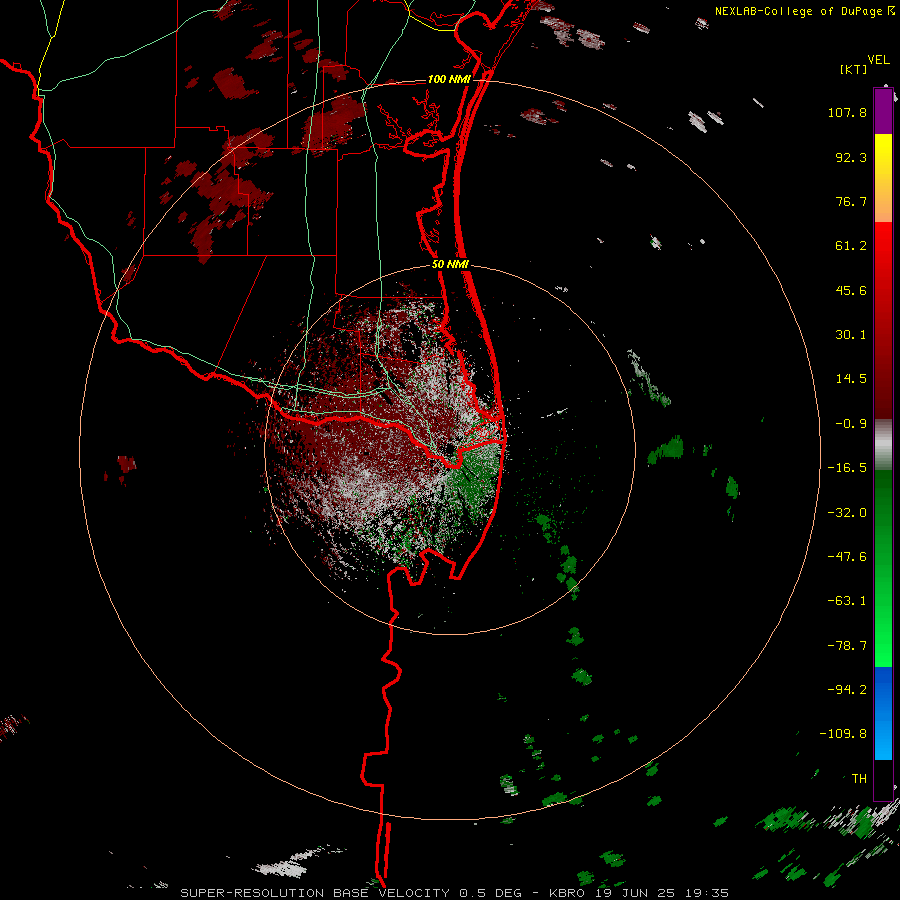Click the -78.7 scale value
Screen dimensions: 900x900
(847, 646)
